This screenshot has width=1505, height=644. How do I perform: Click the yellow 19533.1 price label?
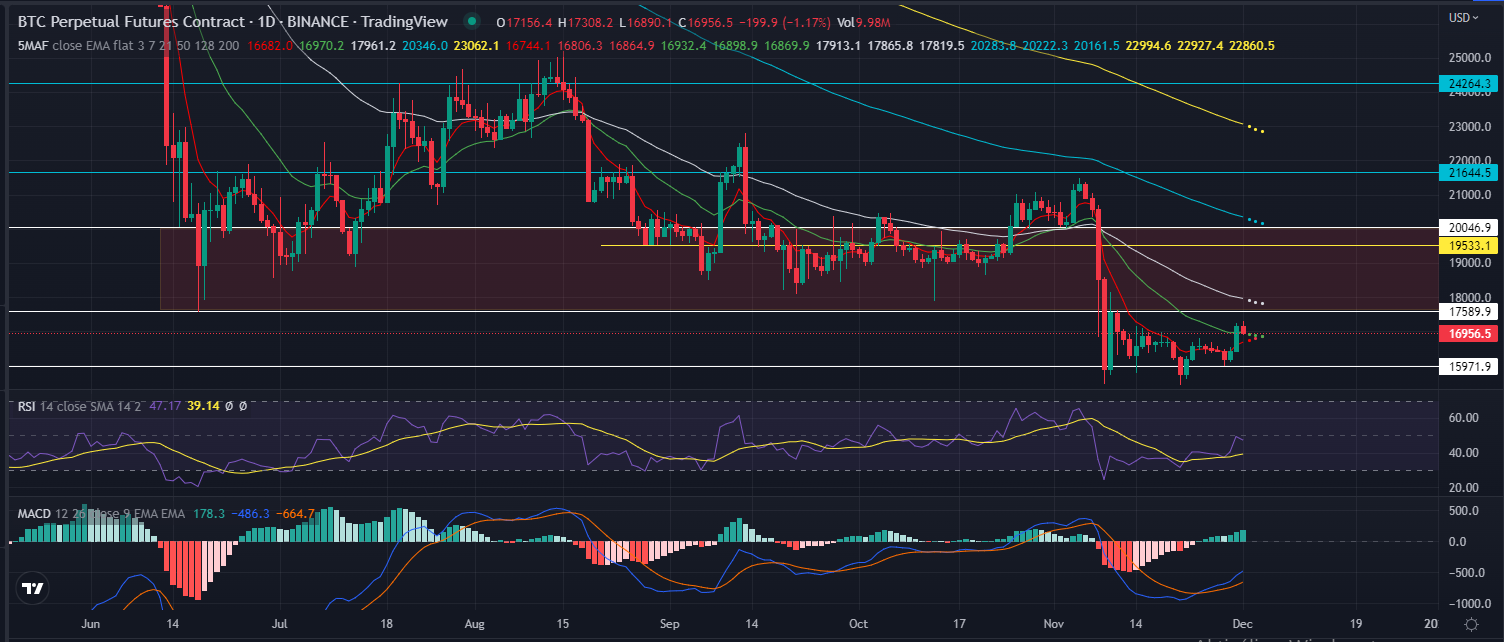click(x=1467, y=245)
